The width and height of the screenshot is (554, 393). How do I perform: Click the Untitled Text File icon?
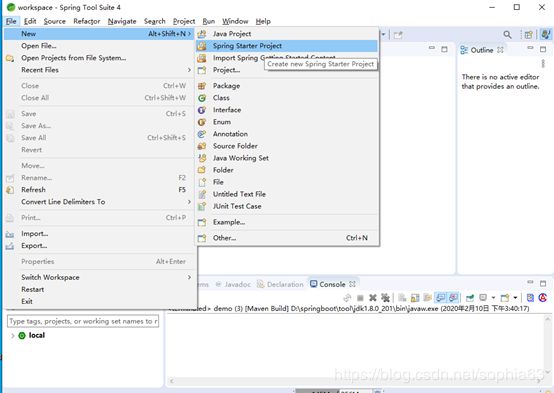pos(202,194)
